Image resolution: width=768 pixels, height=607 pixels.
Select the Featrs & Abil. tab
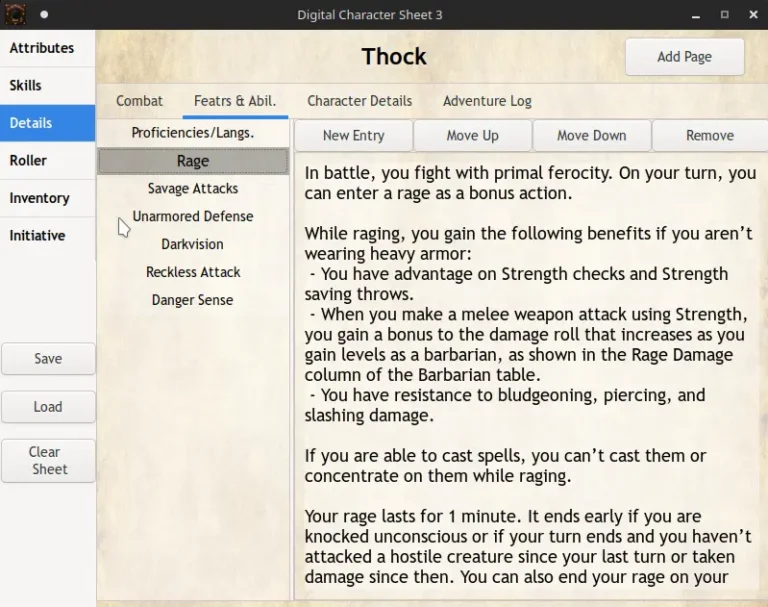pyautogui.click(x=235, y=101)
